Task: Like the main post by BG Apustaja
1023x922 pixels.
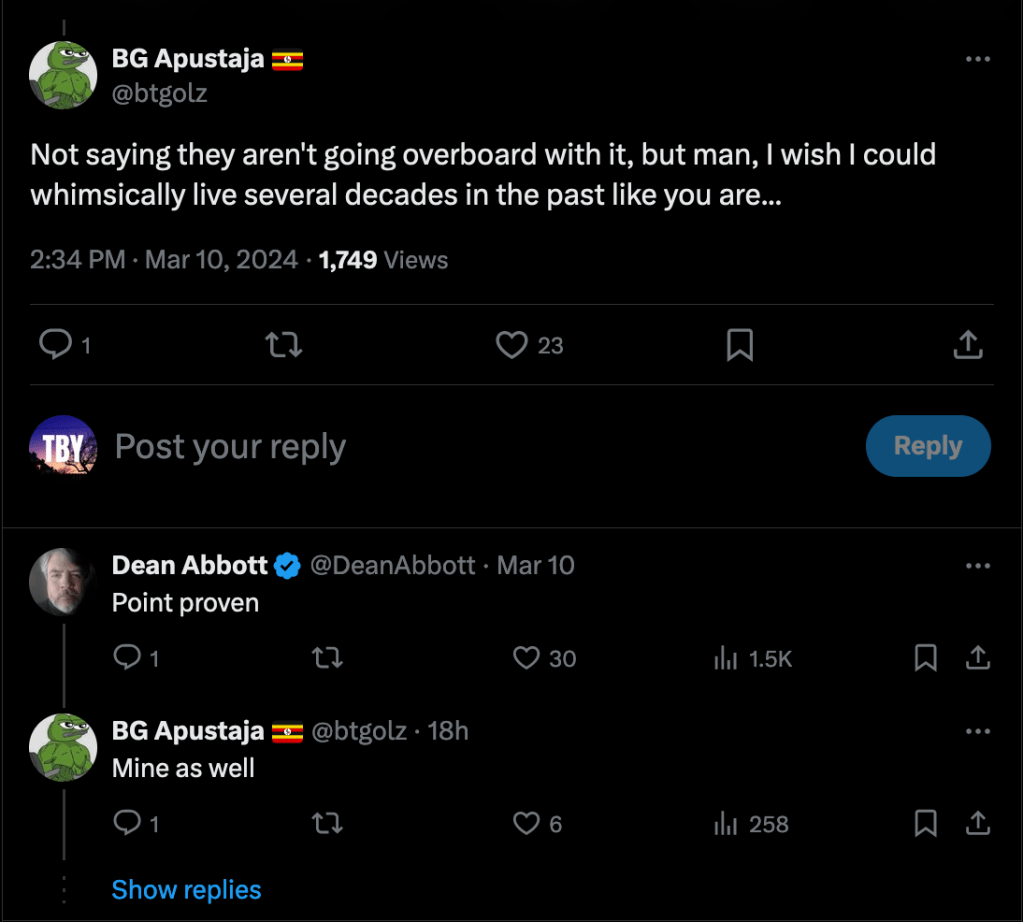Action: (512, 345)
